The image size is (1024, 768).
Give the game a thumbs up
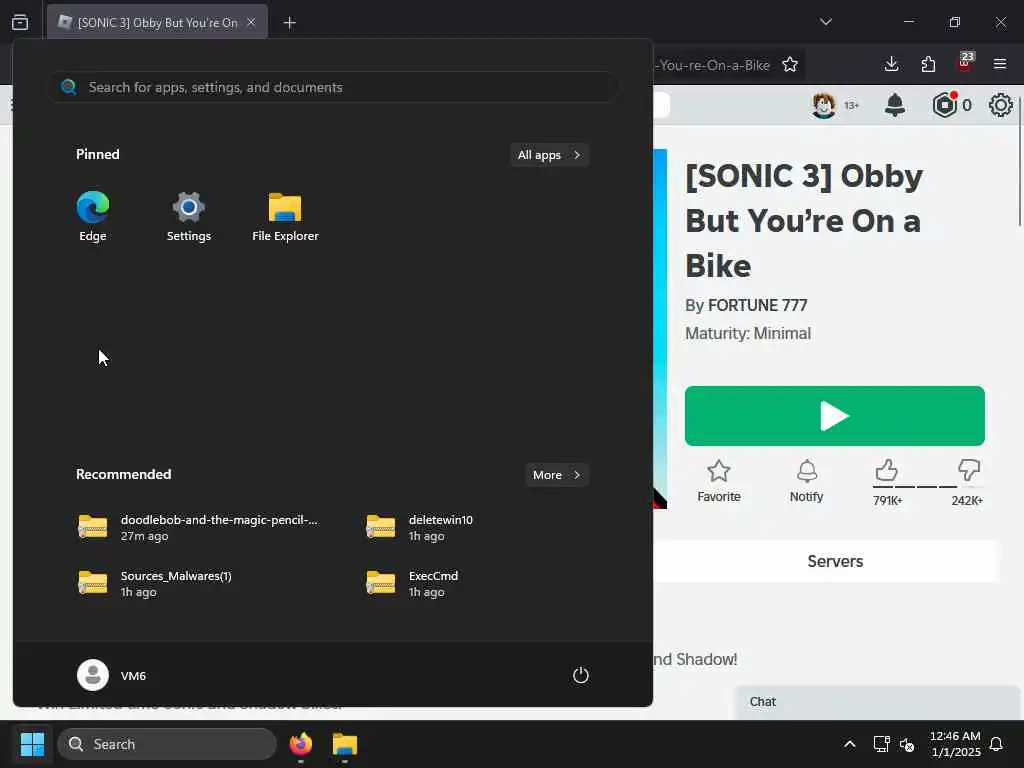(887, 471)
